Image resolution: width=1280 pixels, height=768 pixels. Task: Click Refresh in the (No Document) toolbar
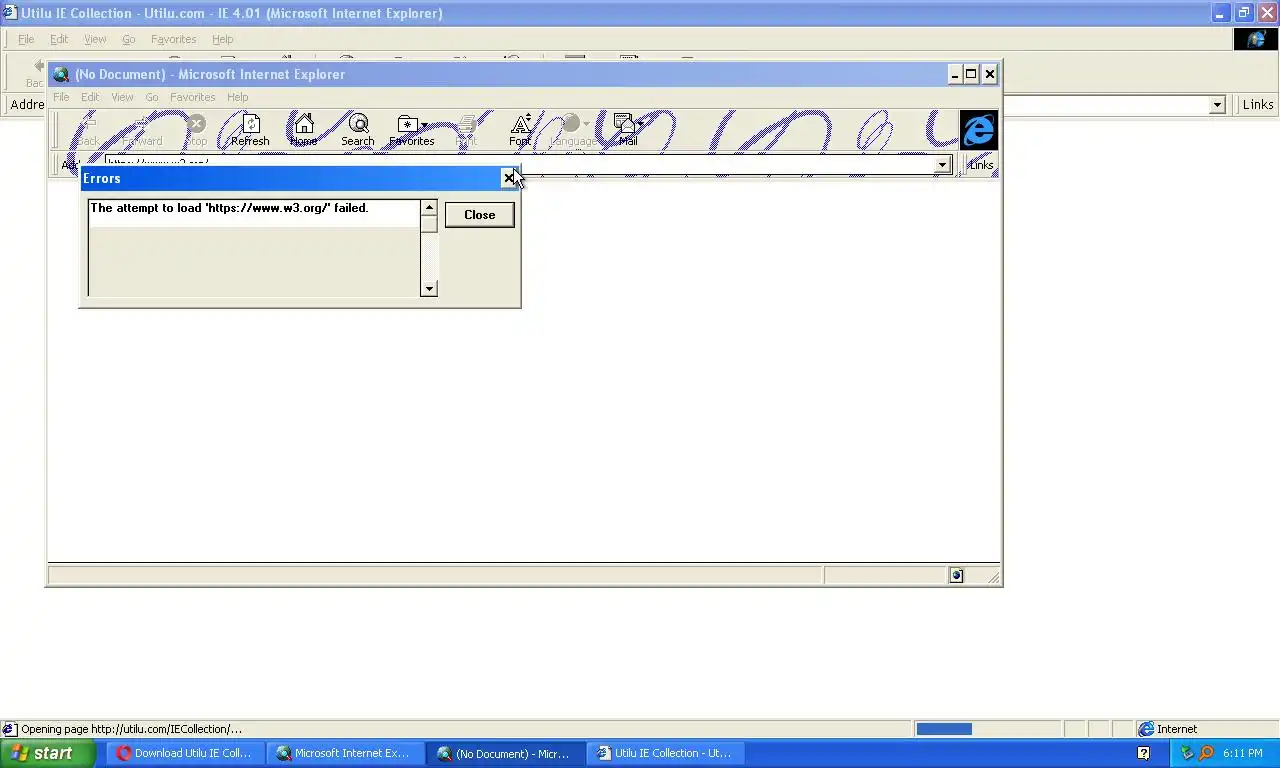pos(250,130)
